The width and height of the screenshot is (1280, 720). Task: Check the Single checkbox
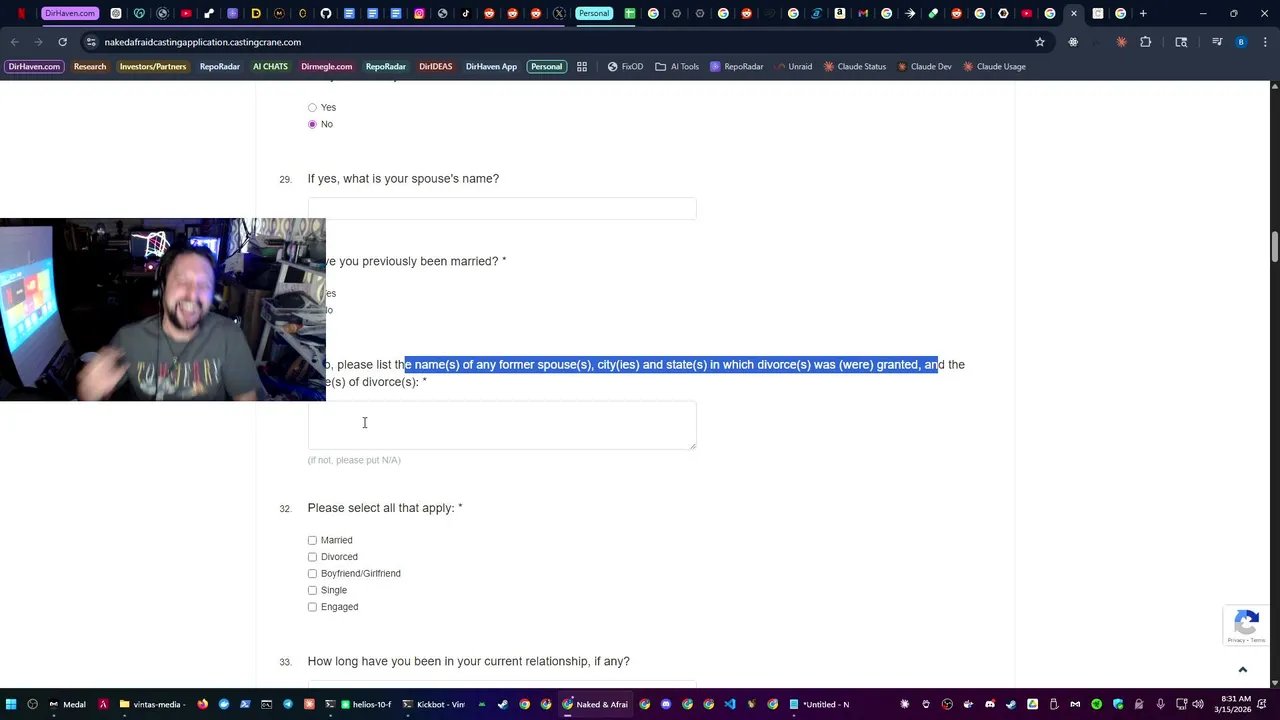(312, 590)
